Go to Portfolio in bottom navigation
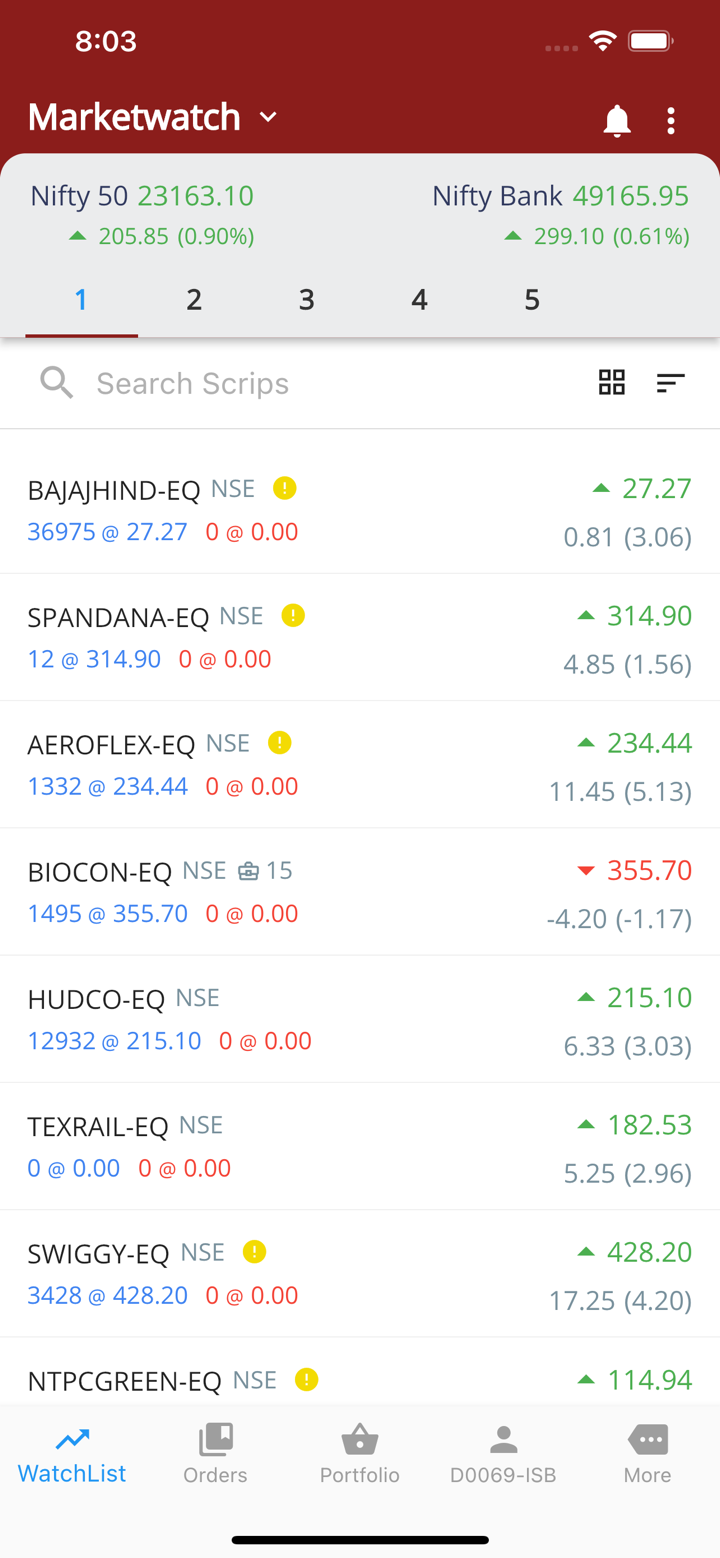The image size is (720, 1558). [359, 1454]
